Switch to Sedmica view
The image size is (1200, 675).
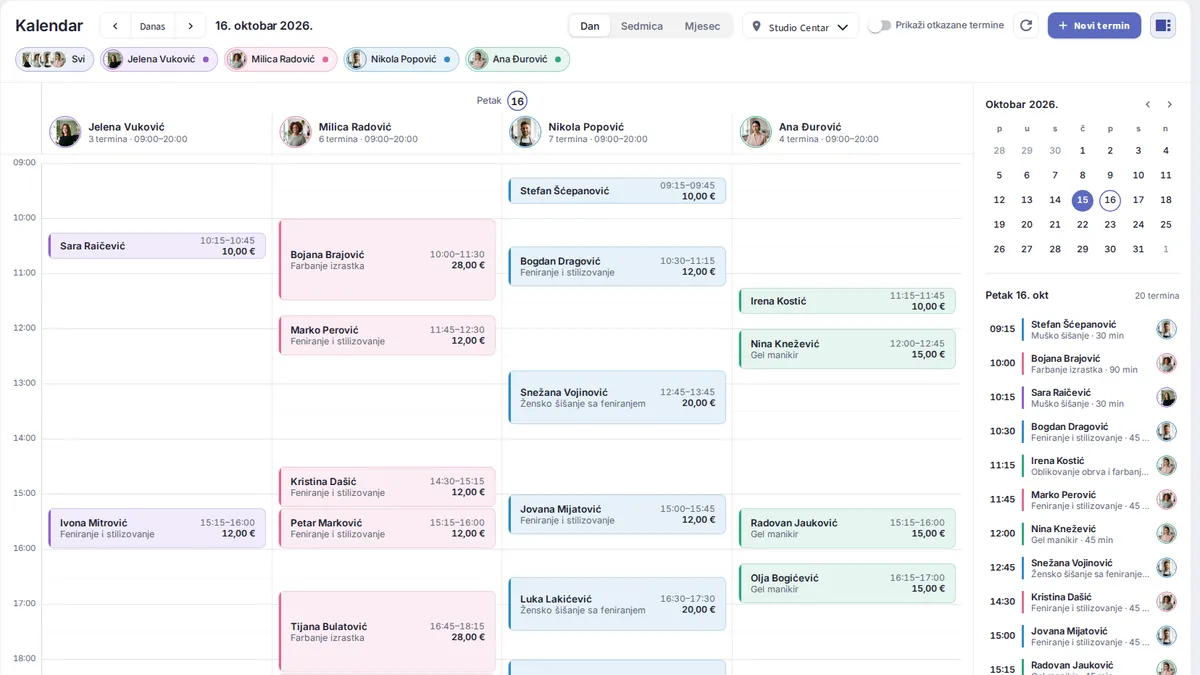pos(642,26)
